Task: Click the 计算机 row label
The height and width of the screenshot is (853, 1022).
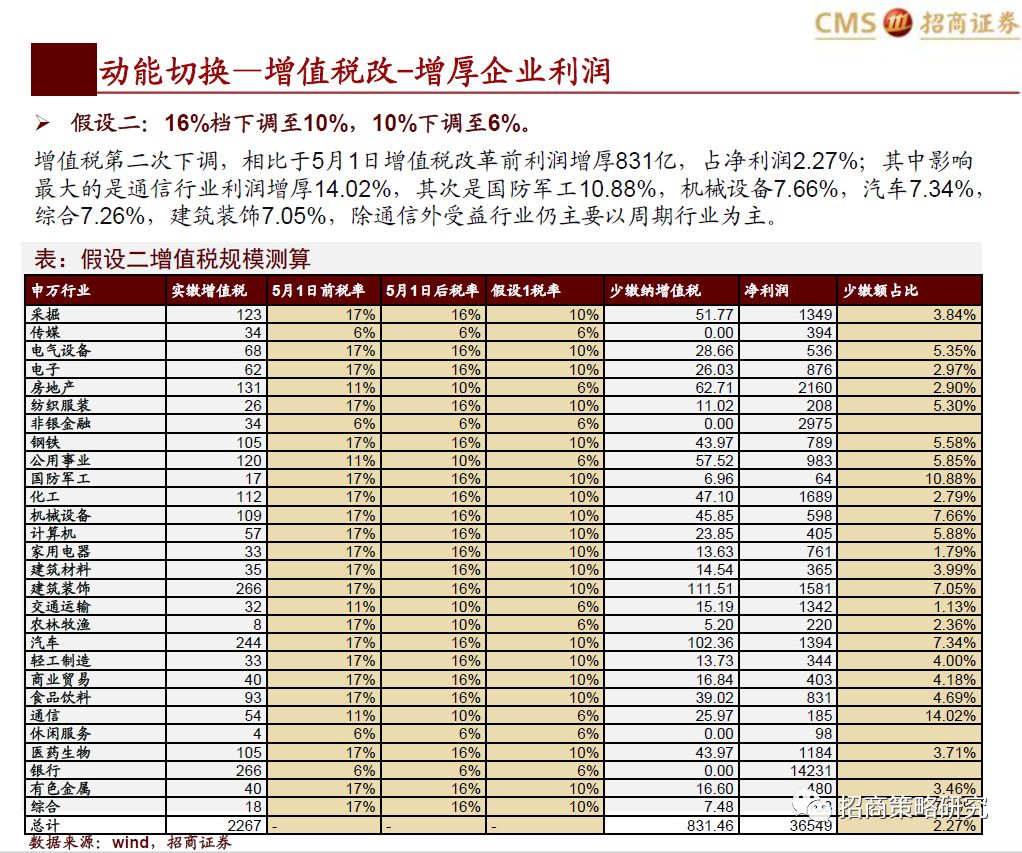Action: point(52,533)
